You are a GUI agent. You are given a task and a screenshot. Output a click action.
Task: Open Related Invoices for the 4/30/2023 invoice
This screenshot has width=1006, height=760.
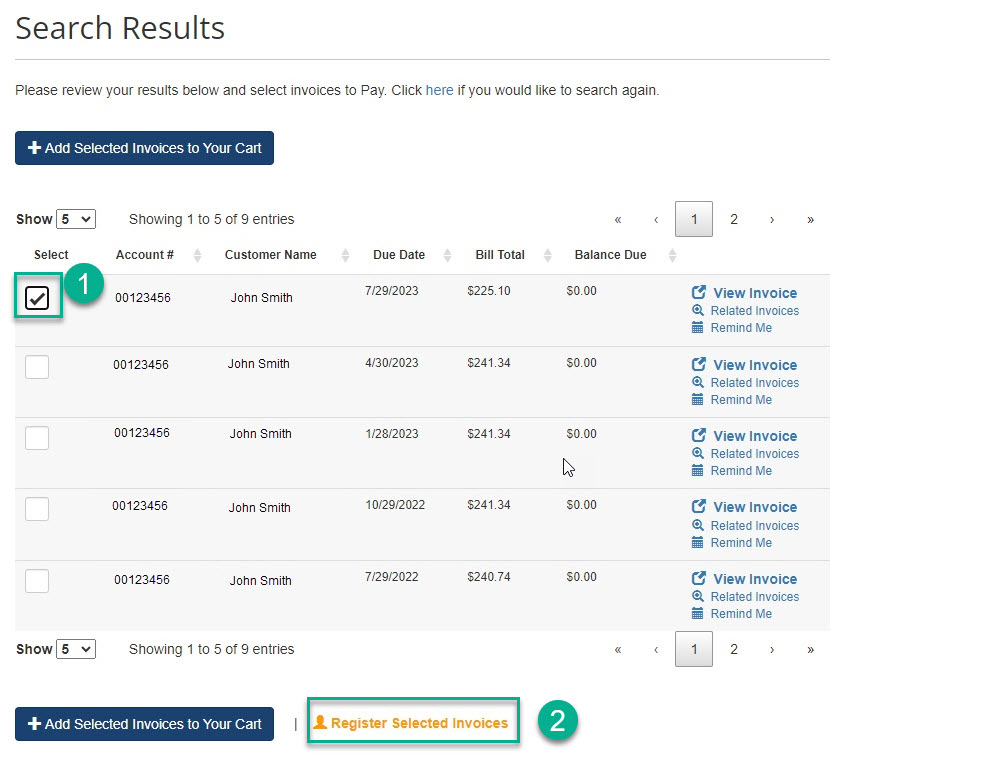[700, 382]
